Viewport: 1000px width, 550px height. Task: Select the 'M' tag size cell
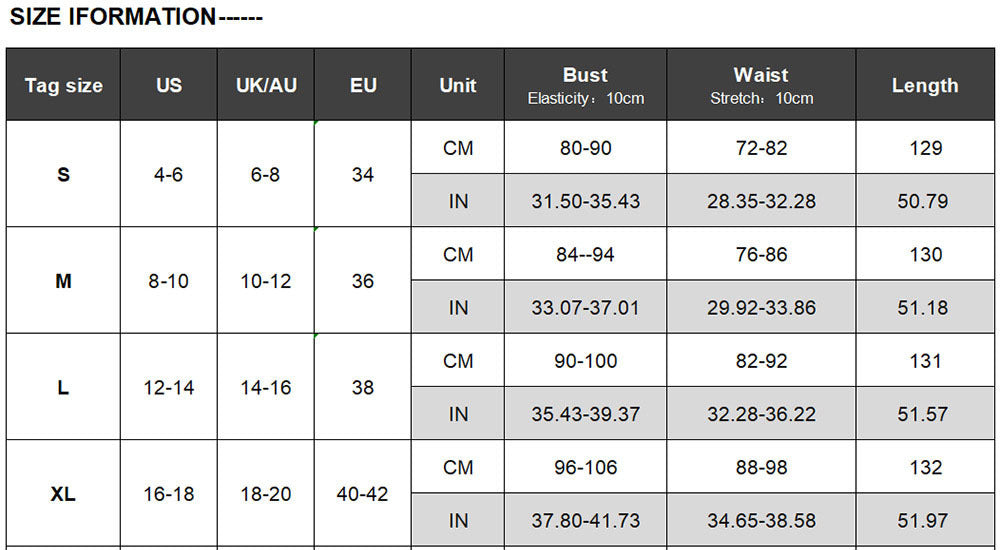(x=63, y=281)
